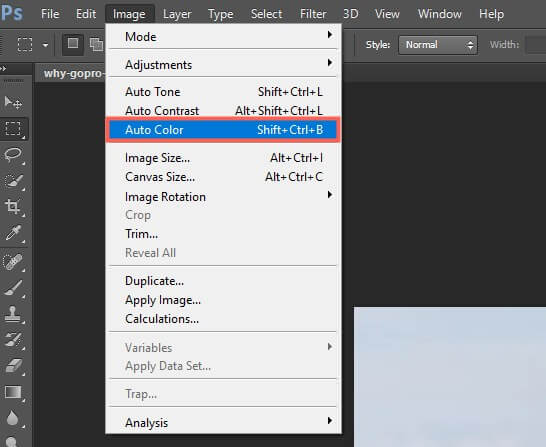The width and height of the screenshot is (546, 447).
Task: Open the Filter menu
Action: coord(313,14)
